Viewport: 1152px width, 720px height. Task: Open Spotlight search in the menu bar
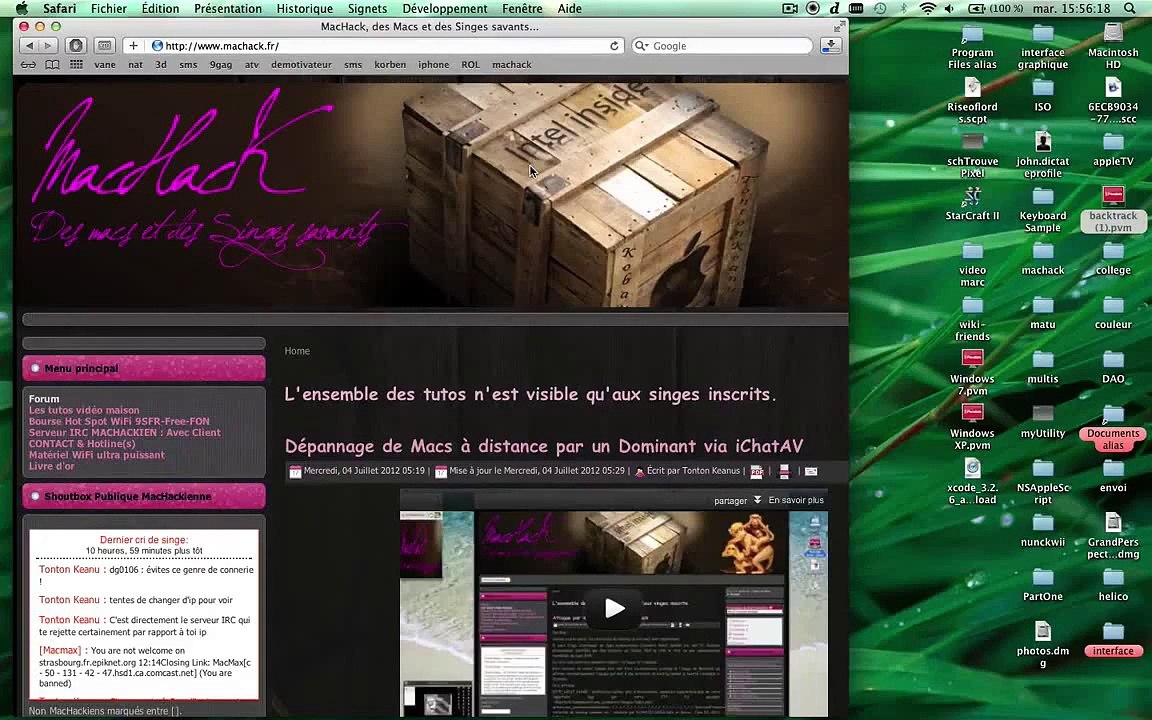point(1130,9)
